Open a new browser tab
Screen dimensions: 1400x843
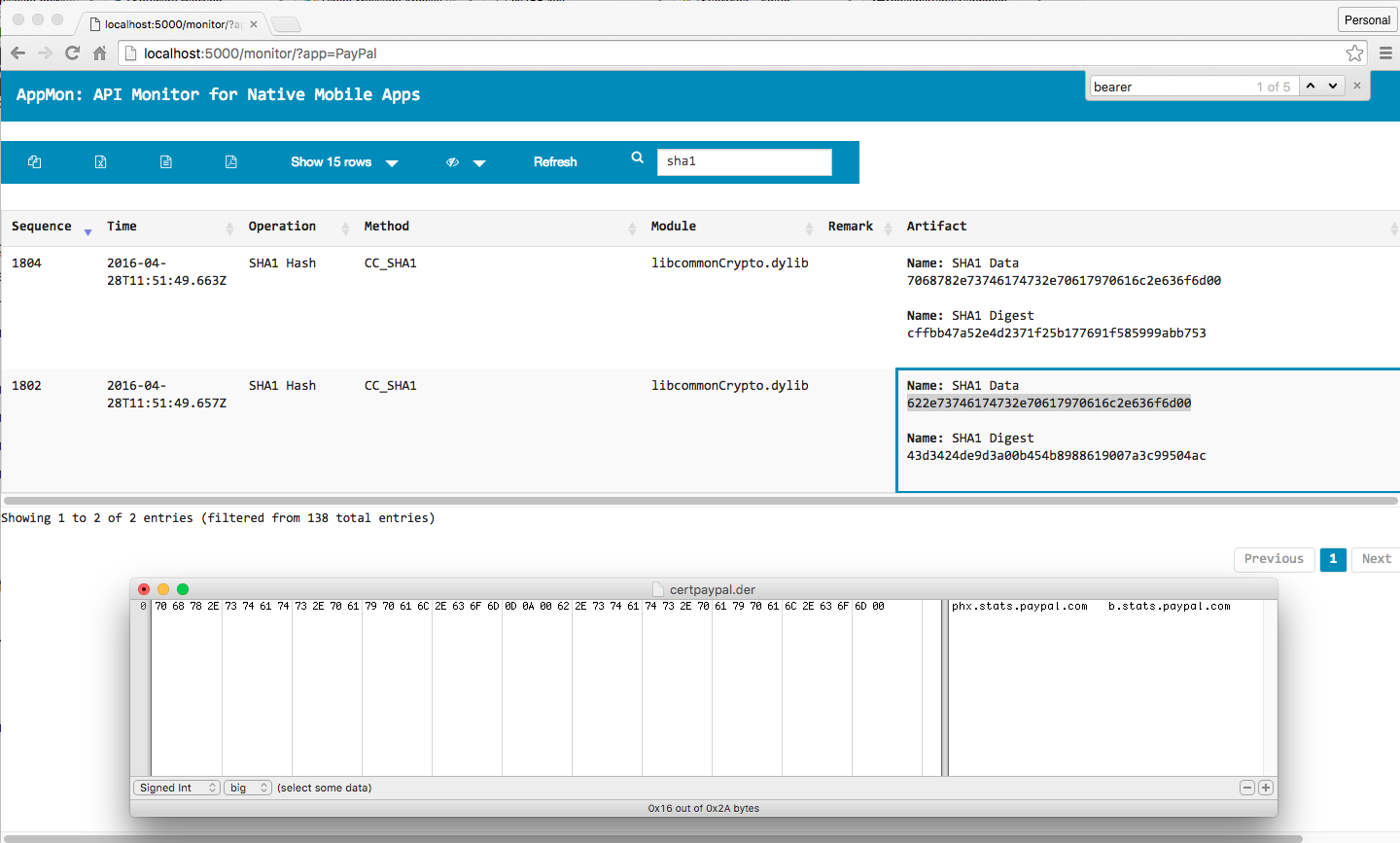pos(286,24)
